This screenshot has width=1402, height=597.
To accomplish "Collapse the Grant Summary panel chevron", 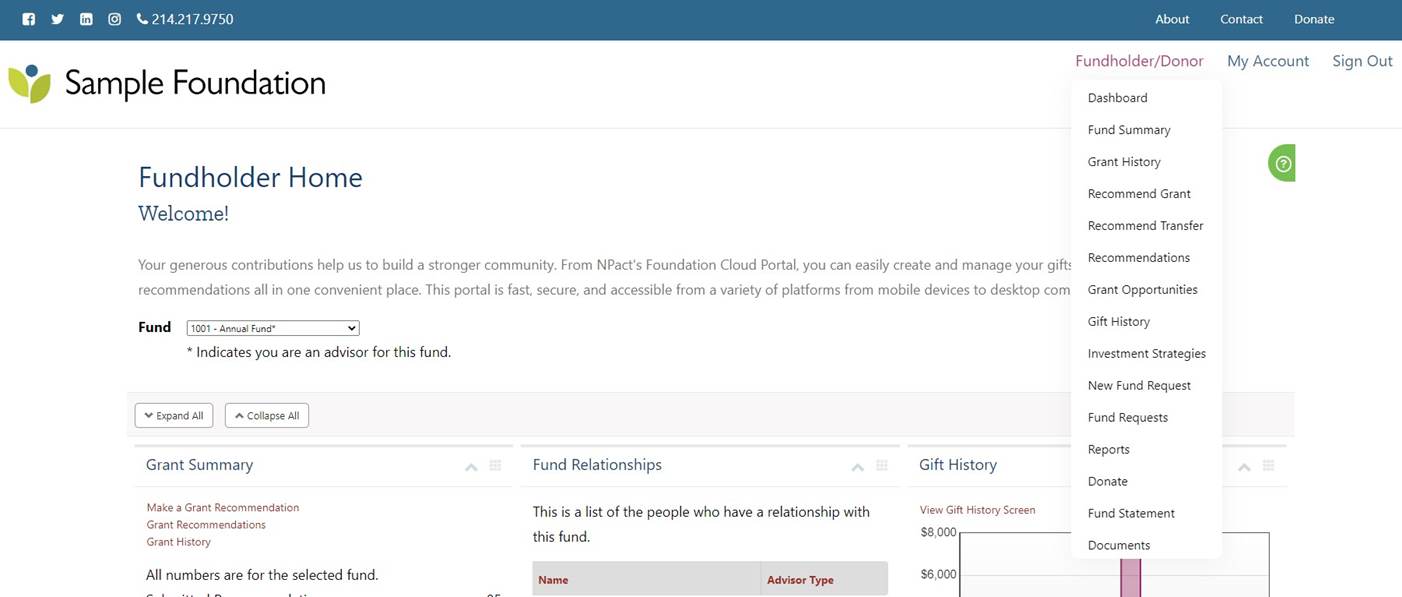I will (471, 467).
